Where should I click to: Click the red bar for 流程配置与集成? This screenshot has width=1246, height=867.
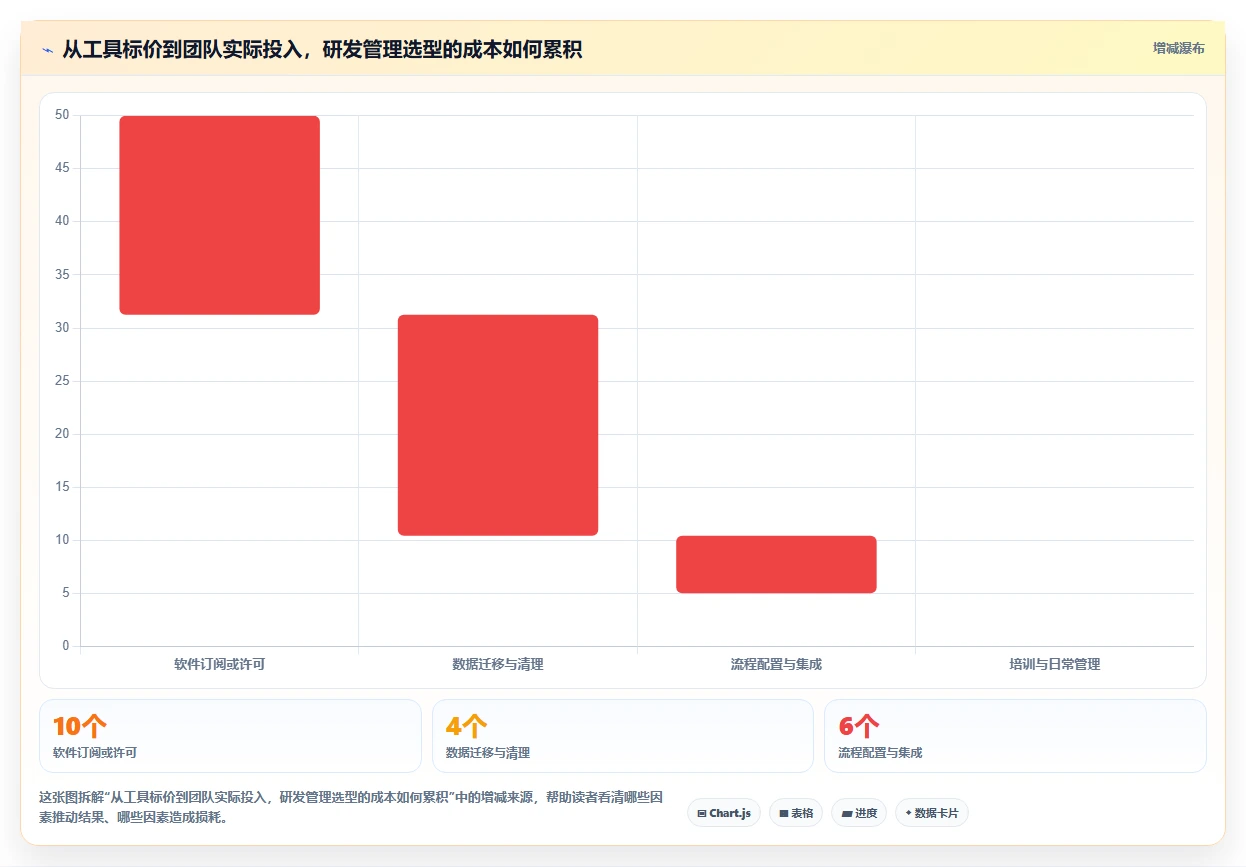click(x=776, y=564)
